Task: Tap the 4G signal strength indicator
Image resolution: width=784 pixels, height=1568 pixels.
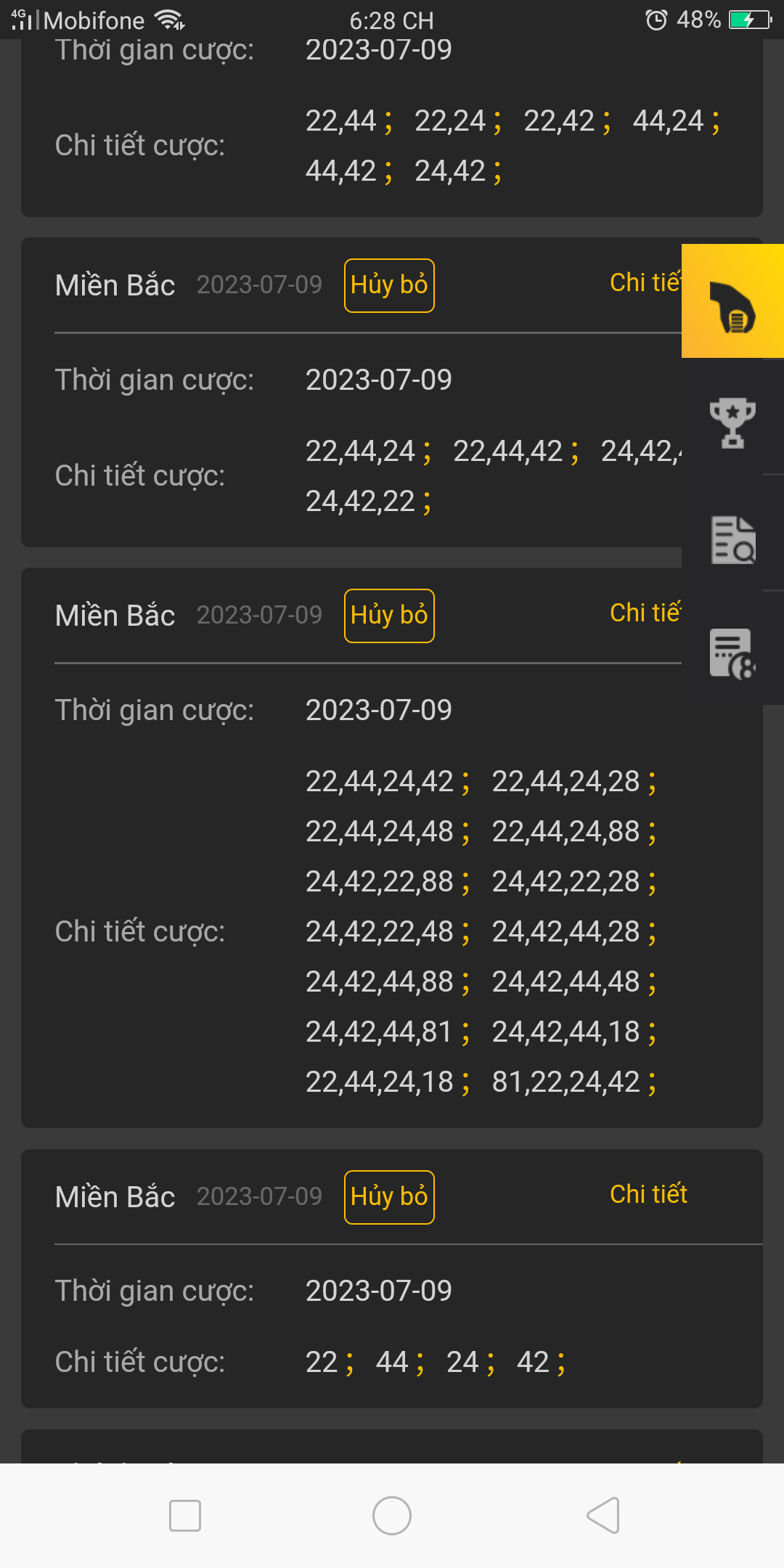Action: click(x=24, y=20)
